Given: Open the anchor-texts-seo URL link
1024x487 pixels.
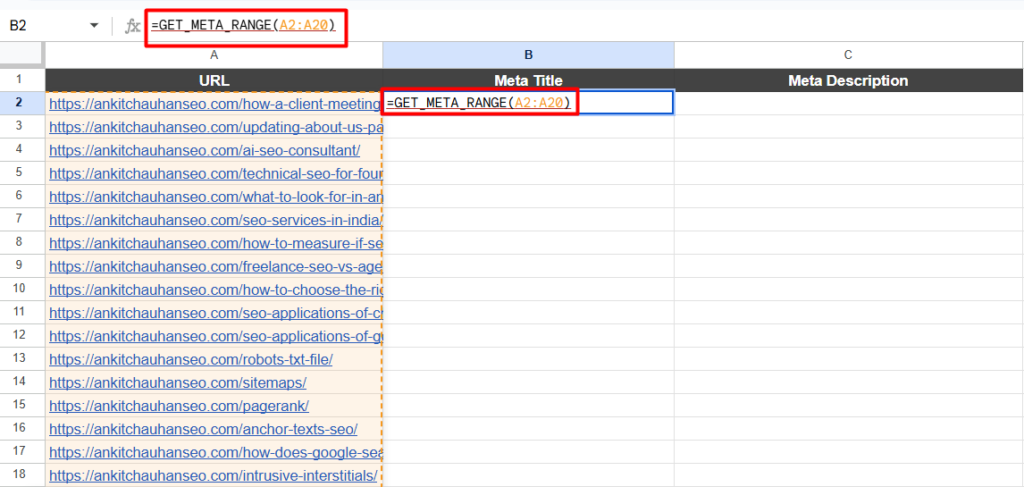Looking at the screenshot, I should tap(203, 430).
